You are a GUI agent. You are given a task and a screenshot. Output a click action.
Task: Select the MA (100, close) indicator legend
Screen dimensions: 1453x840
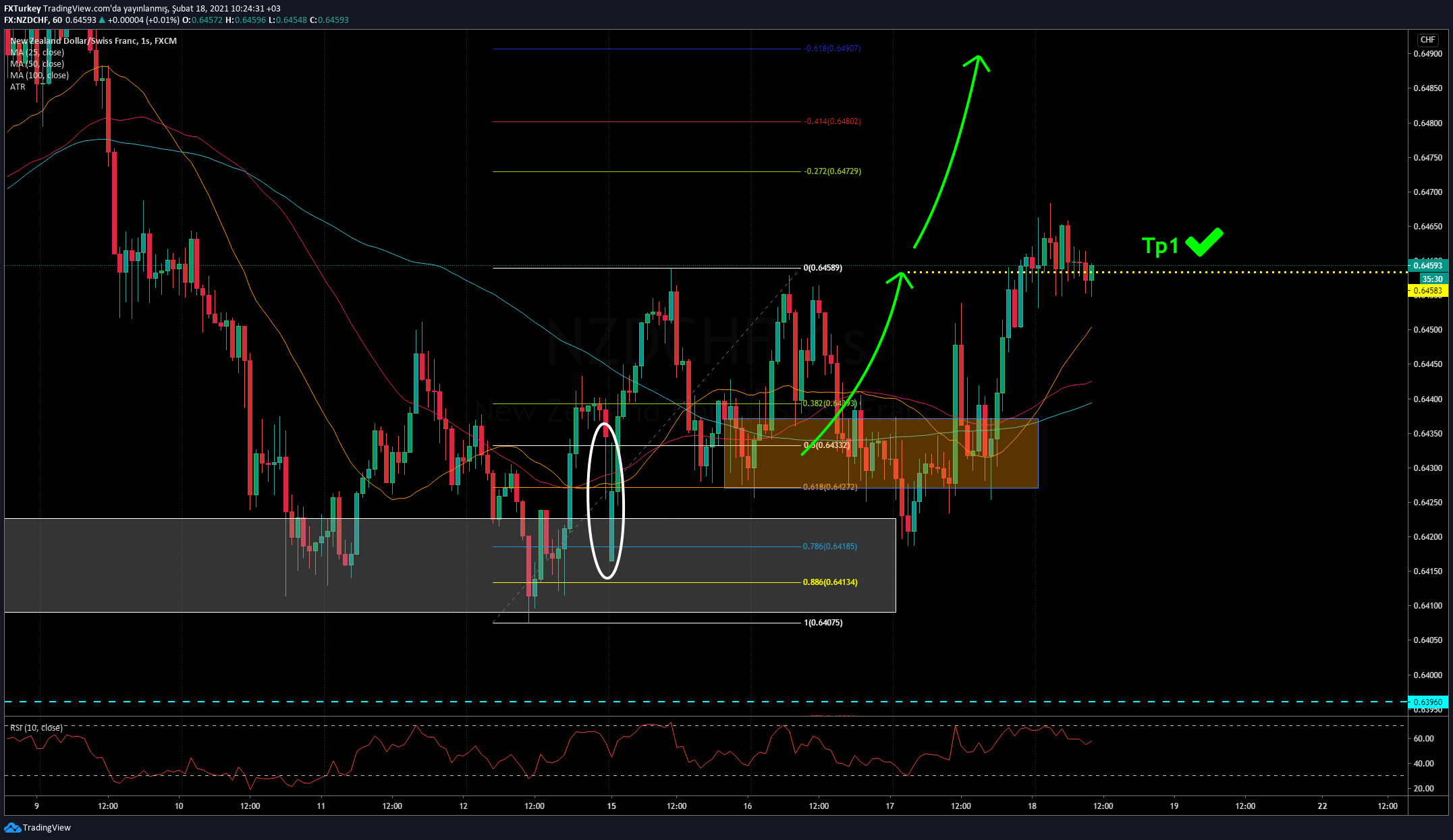point(39,75)
